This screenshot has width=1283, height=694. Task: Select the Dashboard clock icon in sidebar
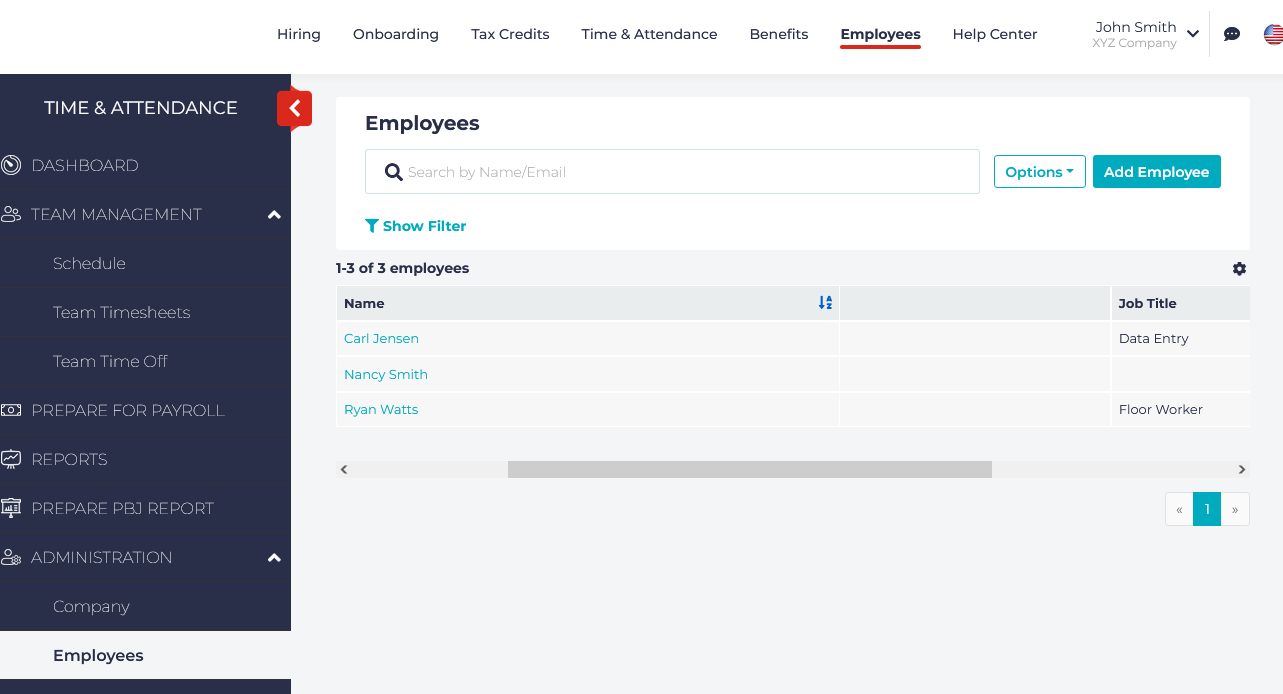coord(11,164)
